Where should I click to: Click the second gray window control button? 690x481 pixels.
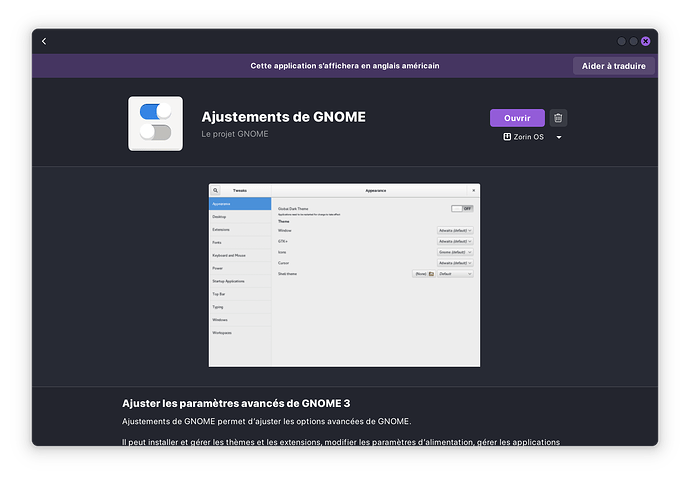pyautogui.click(x=633, y=41)
